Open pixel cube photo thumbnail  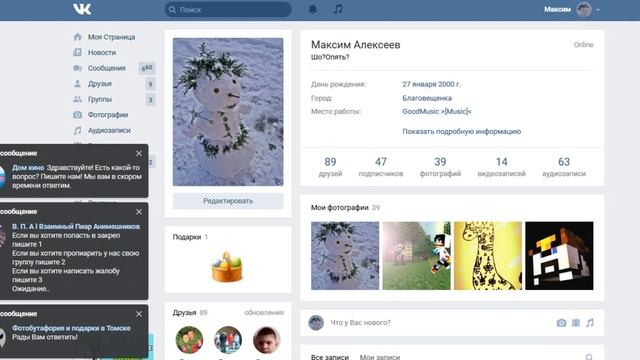click(x=559, y=256)
